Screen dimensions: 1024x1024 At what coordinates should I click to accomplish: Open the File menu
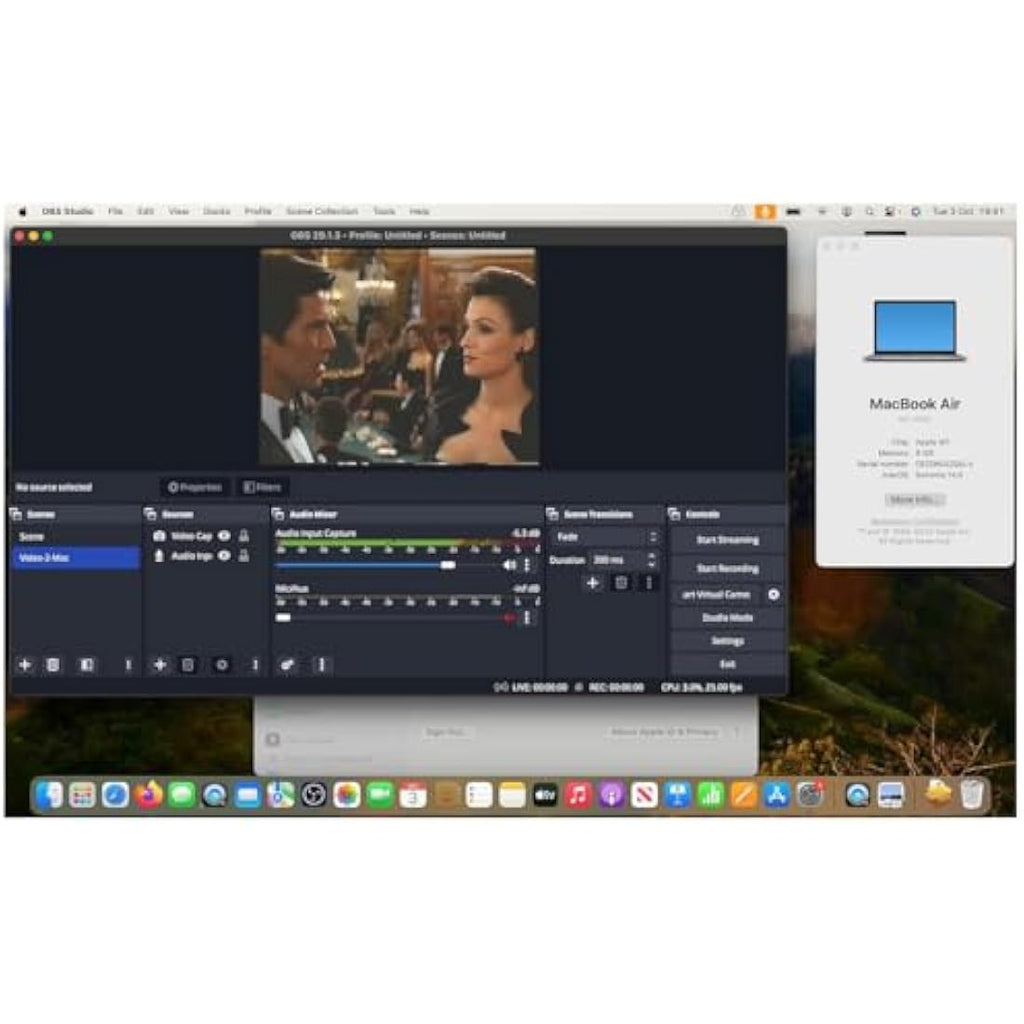pos(116,211)
